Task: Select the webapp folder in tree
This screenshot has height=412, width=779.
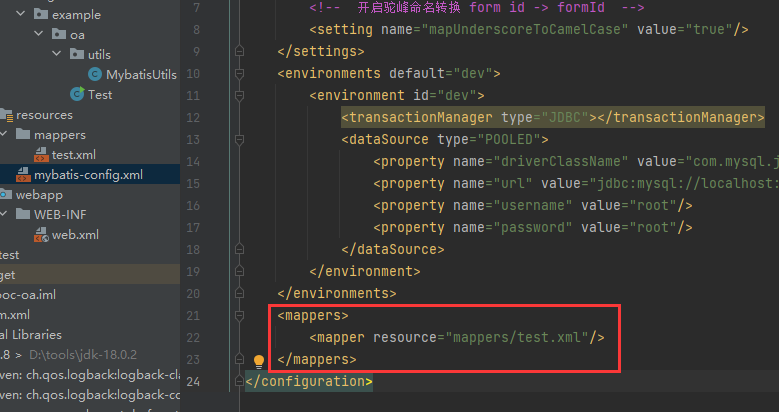Action: (x=39, y=195)
